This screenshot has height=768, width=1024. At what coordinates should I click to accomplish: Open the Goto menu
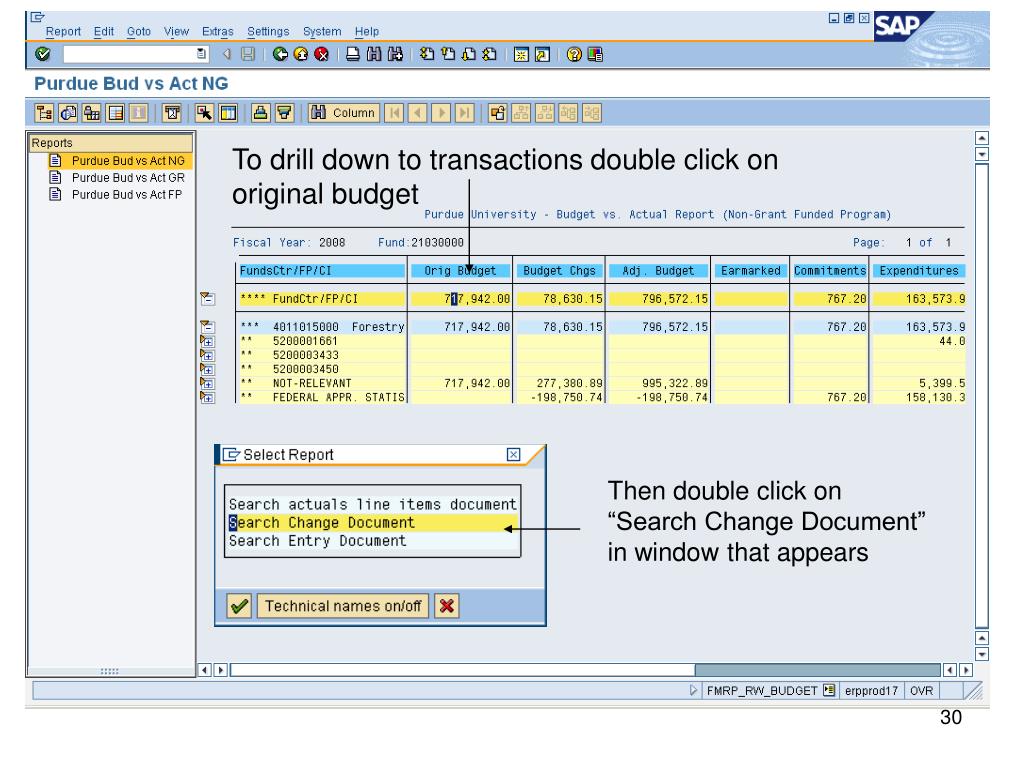(138, 31)
